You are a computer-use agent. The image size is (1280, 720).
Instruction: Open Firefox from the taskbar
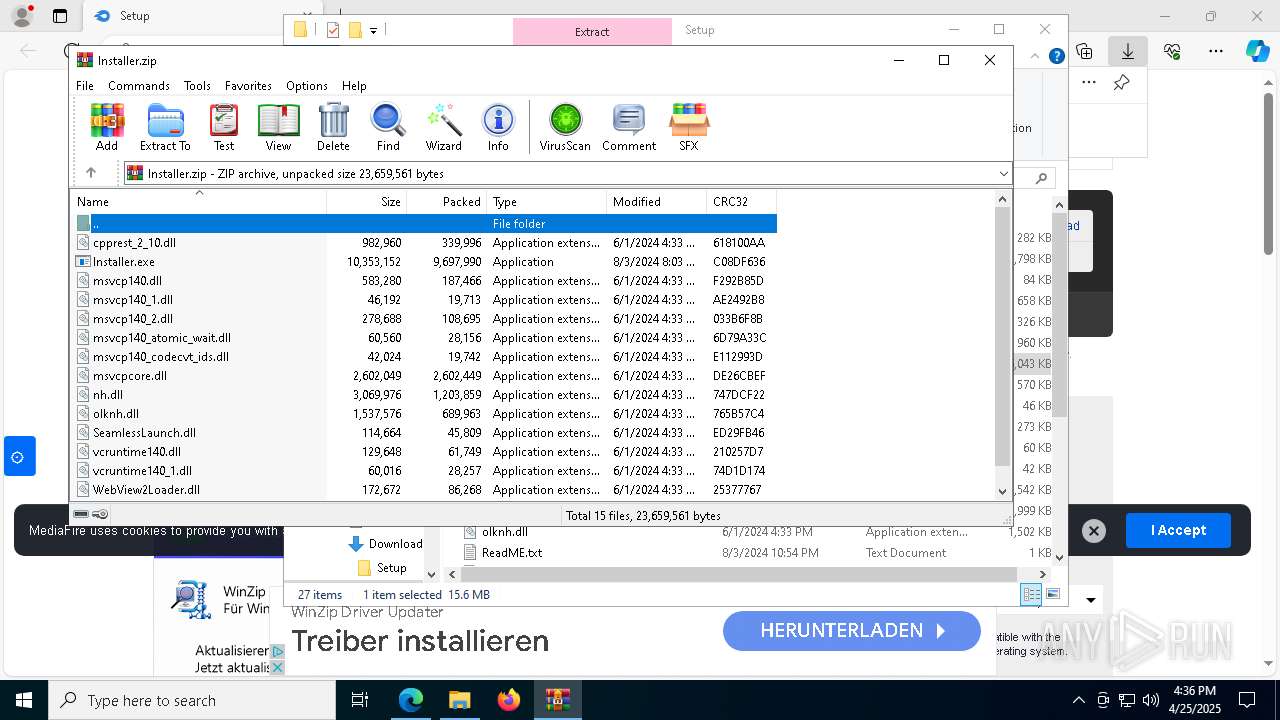click(509, 700)
